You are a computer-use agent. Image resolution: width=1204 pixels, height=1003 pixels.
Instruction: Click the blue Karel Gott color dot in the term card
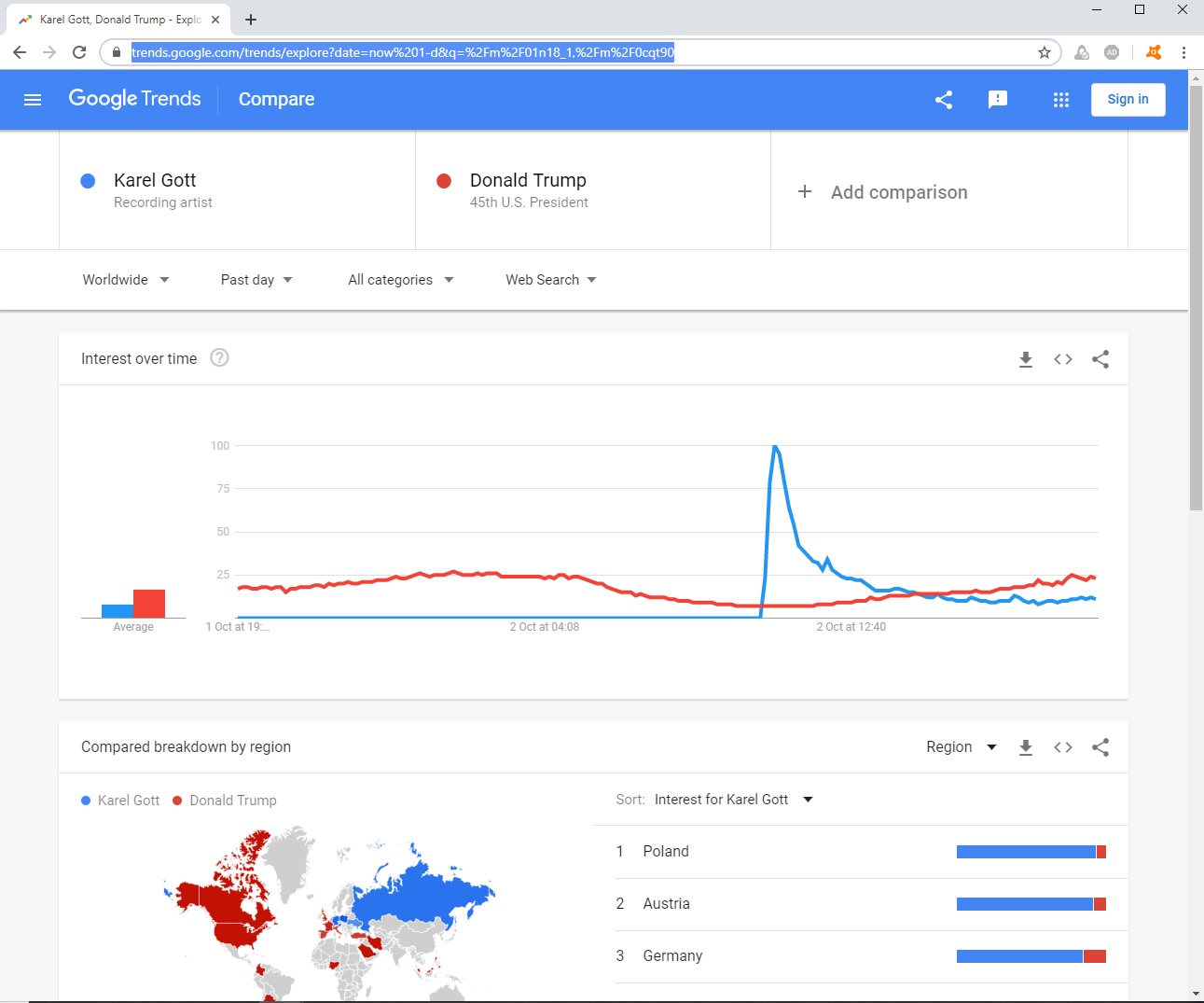pos(88,181)
